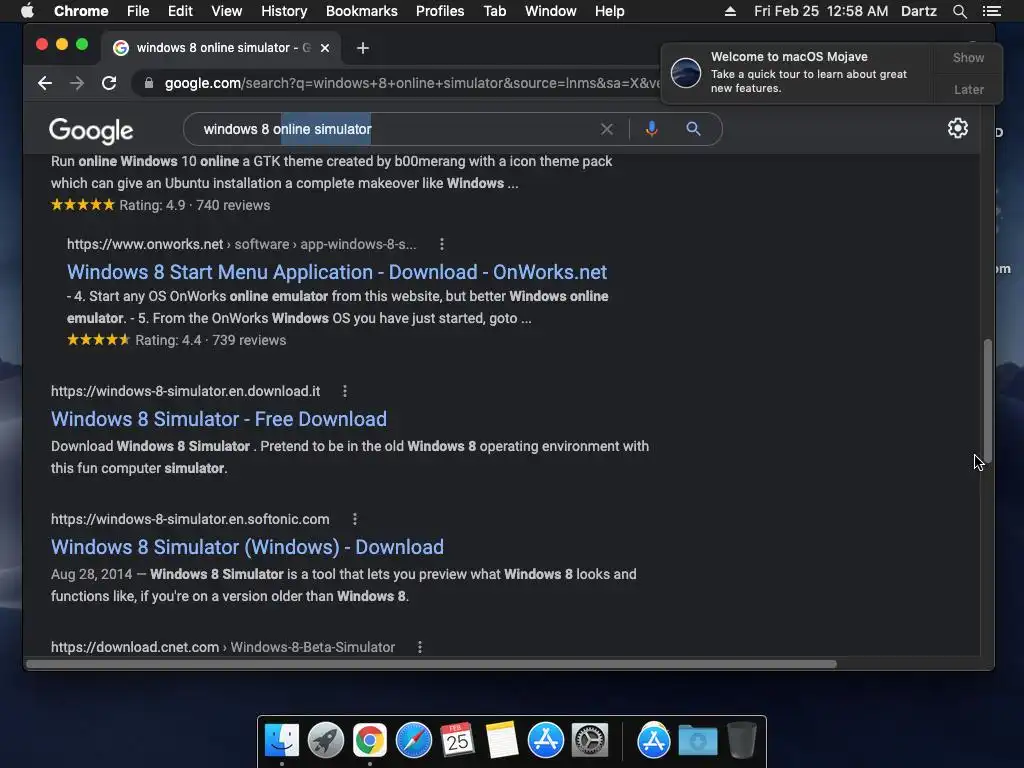1024x768 pixels.
Task: Open the File menu
Action: (x=138, y=11)
